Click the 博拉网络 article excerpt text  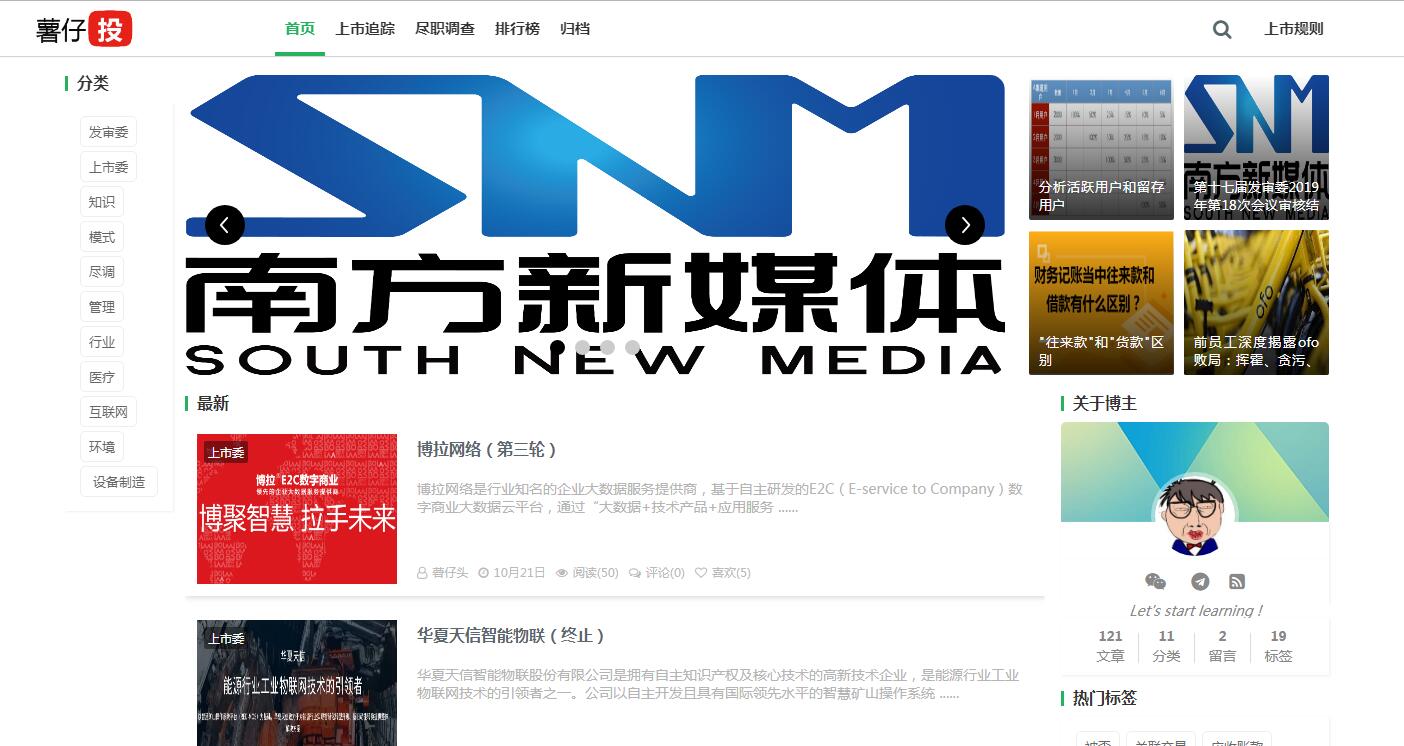(720, 498)
